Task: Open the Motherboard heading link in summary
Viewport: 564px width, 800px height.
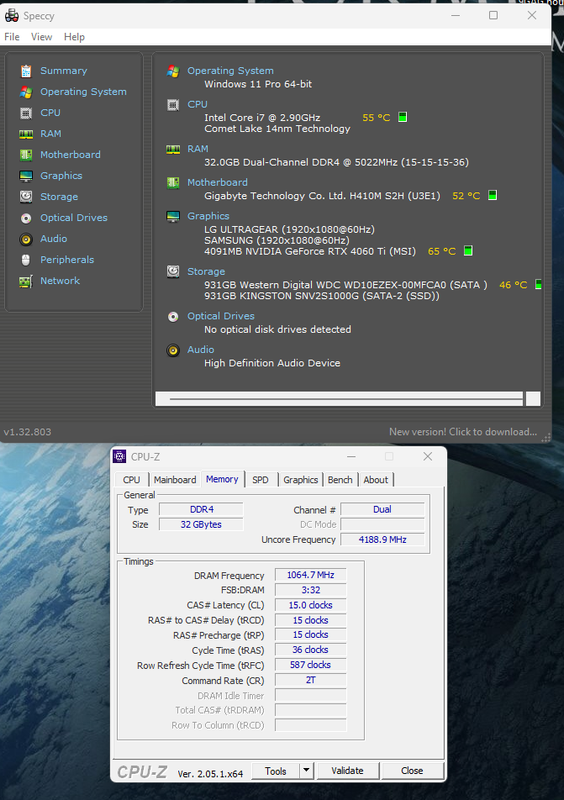Action: point(217,183)
